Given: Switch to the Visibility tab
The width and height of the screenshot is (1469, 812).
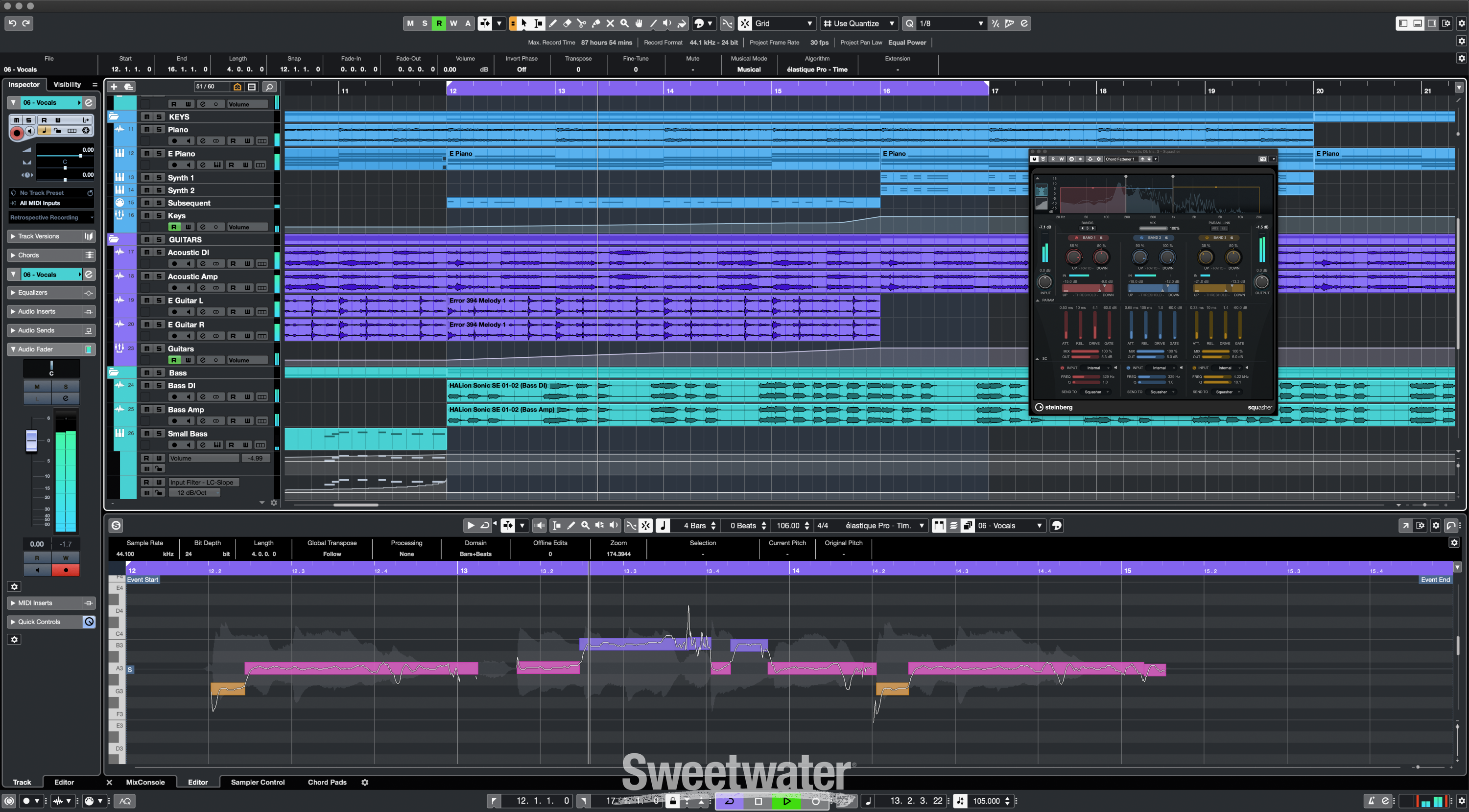Looking at the screenshot, I should [x=67, y=84].
